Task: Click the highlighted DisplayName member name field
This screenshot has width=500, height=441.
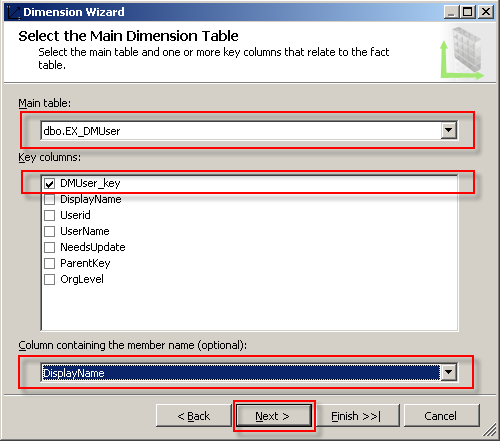Action: click(x=240, y=372)
